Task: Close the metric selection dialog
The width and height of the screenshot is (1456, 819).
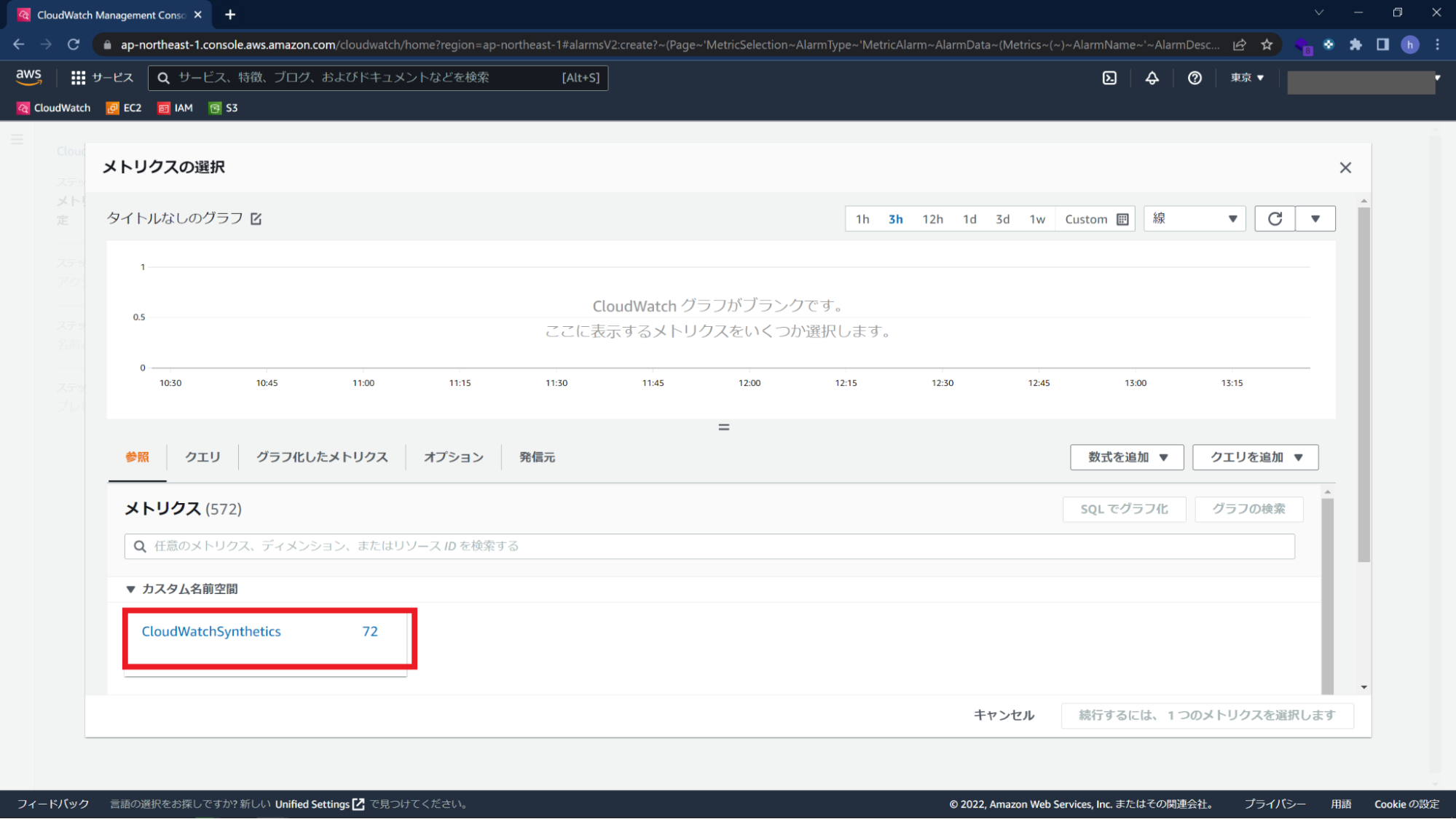Action: 1345,167
